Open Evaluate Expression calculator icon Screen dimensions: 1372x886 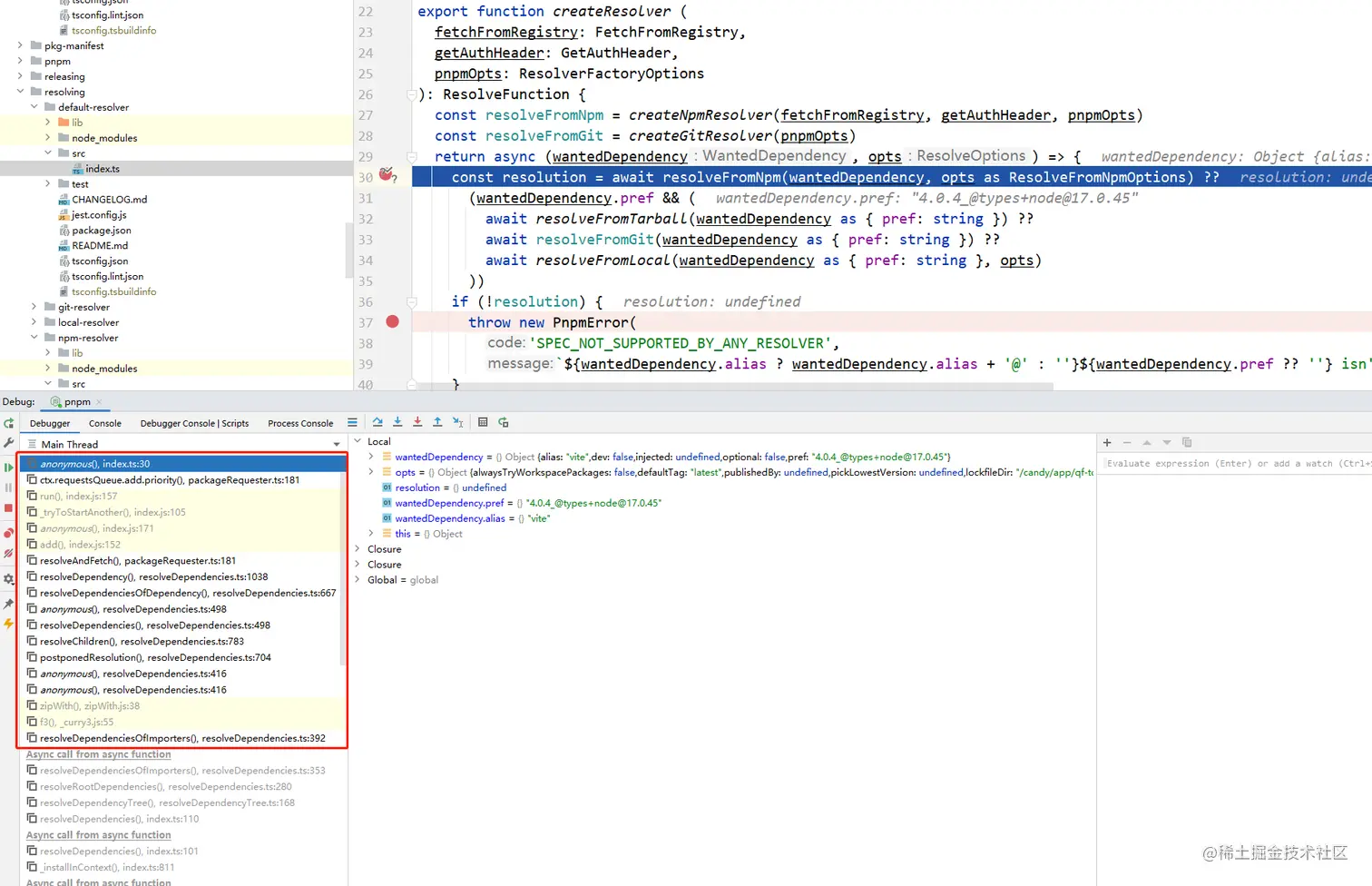click(483, 422)
